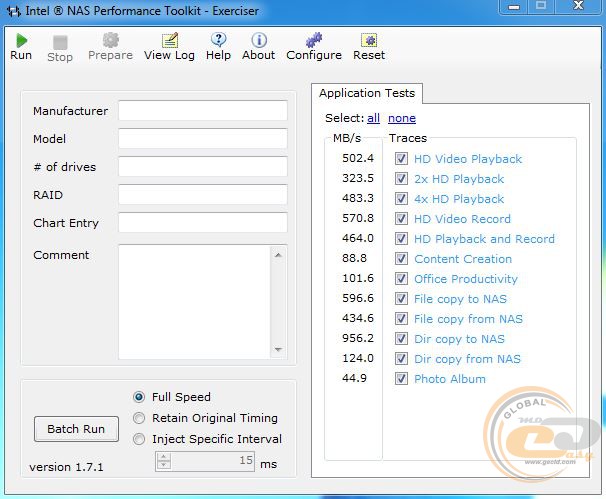
Task: Focus the Chart Entry input field
Action: tap(203, 222)
